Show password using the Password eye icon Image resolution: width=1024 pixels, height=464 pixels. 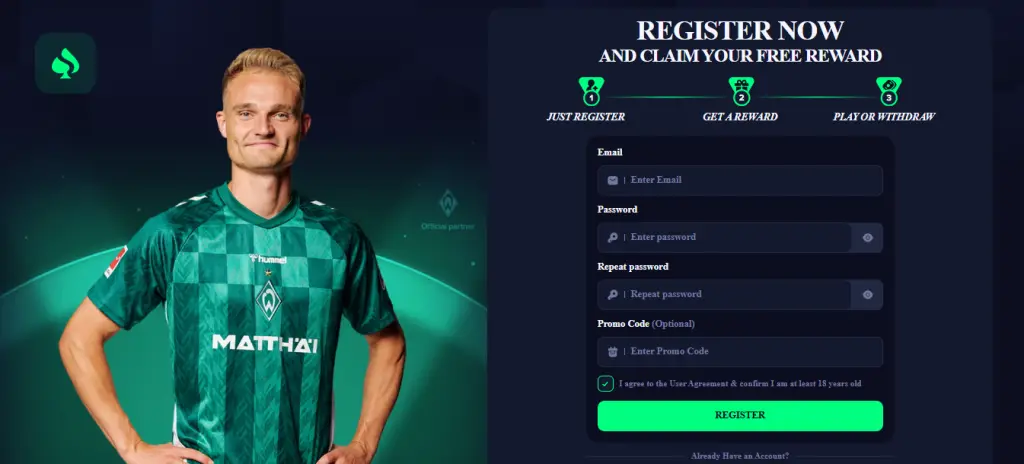[x=867, y=238]
